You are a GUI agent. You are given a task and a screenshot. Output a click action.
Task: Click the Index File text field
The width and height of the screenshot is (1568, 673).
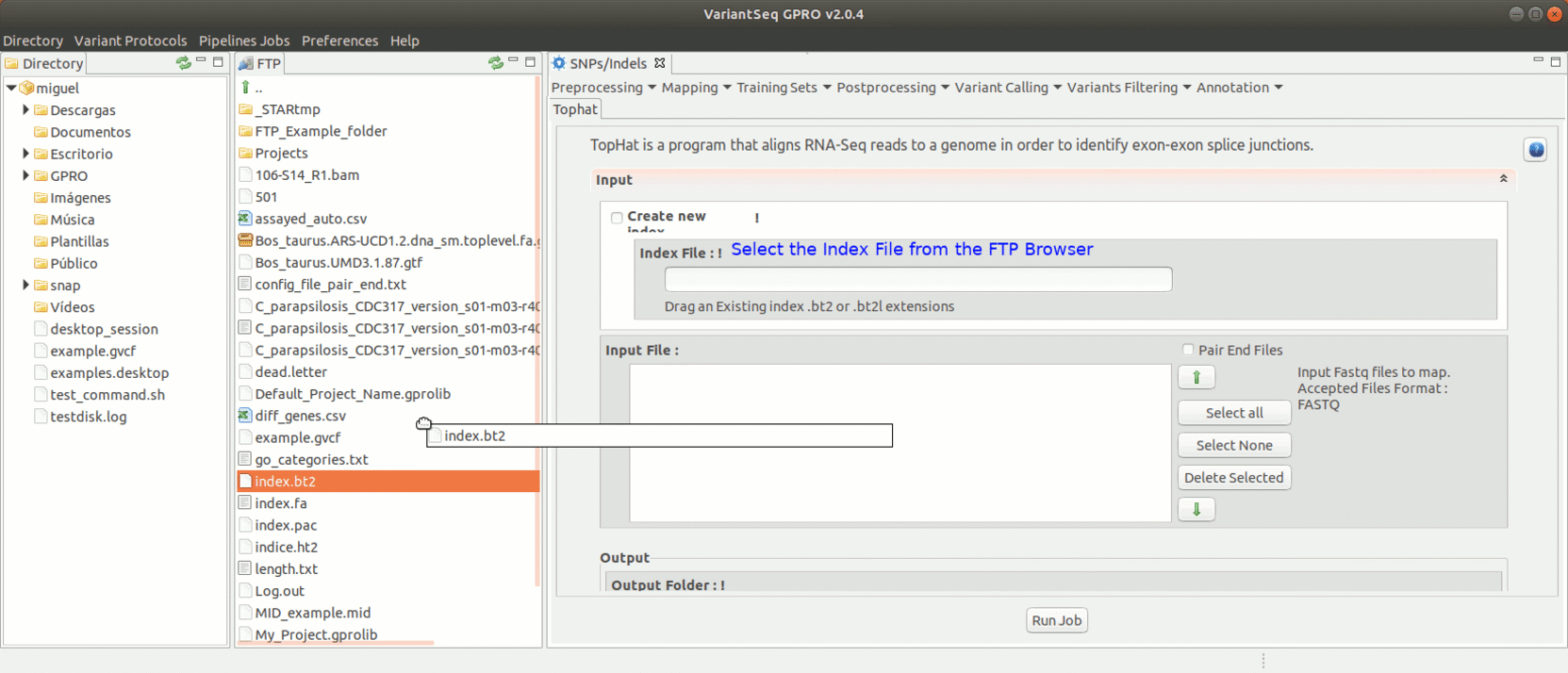(x=917, y=280)
